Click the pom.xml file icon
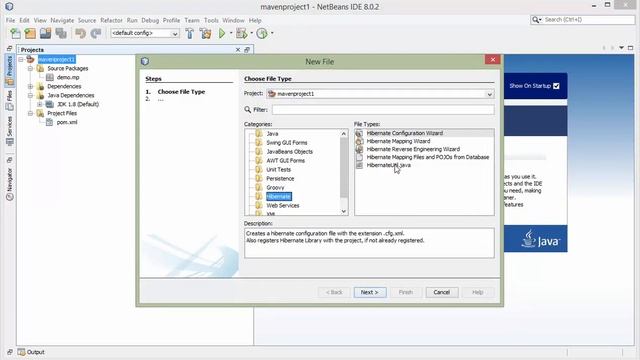The width and height of the screenshot is (640, 360). [49, 122]
